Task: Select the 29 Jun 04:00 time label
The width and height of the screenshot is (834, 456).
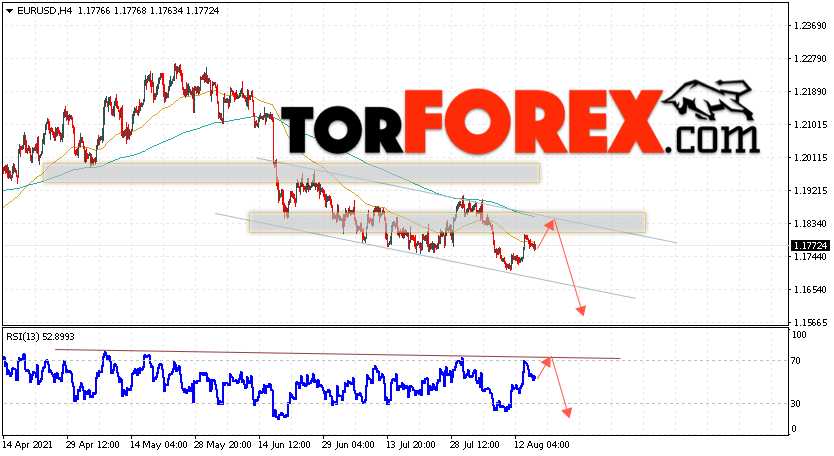Action: pyautogui.click(x=348, y=444)
